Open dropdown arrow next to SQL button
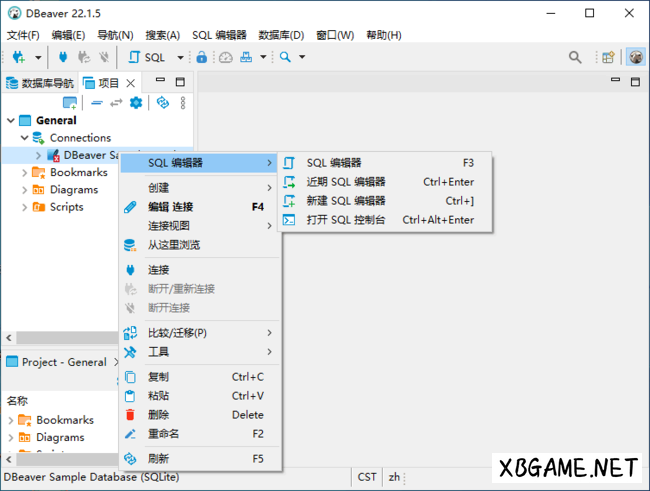Viewport: 650px width, 491px height. 180,57
